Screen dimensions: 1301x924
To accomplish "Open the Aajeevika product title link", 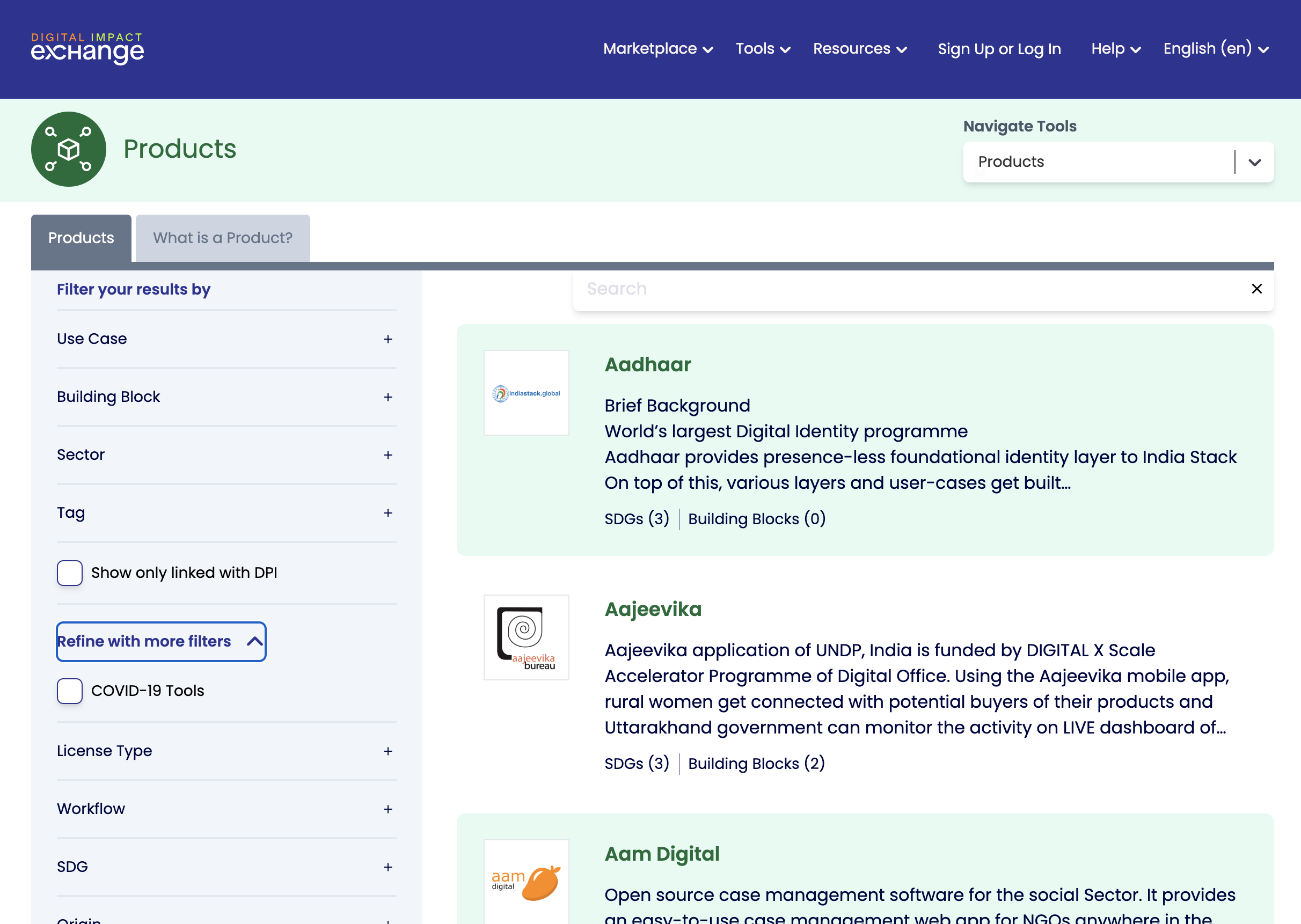I will (653, 610).
